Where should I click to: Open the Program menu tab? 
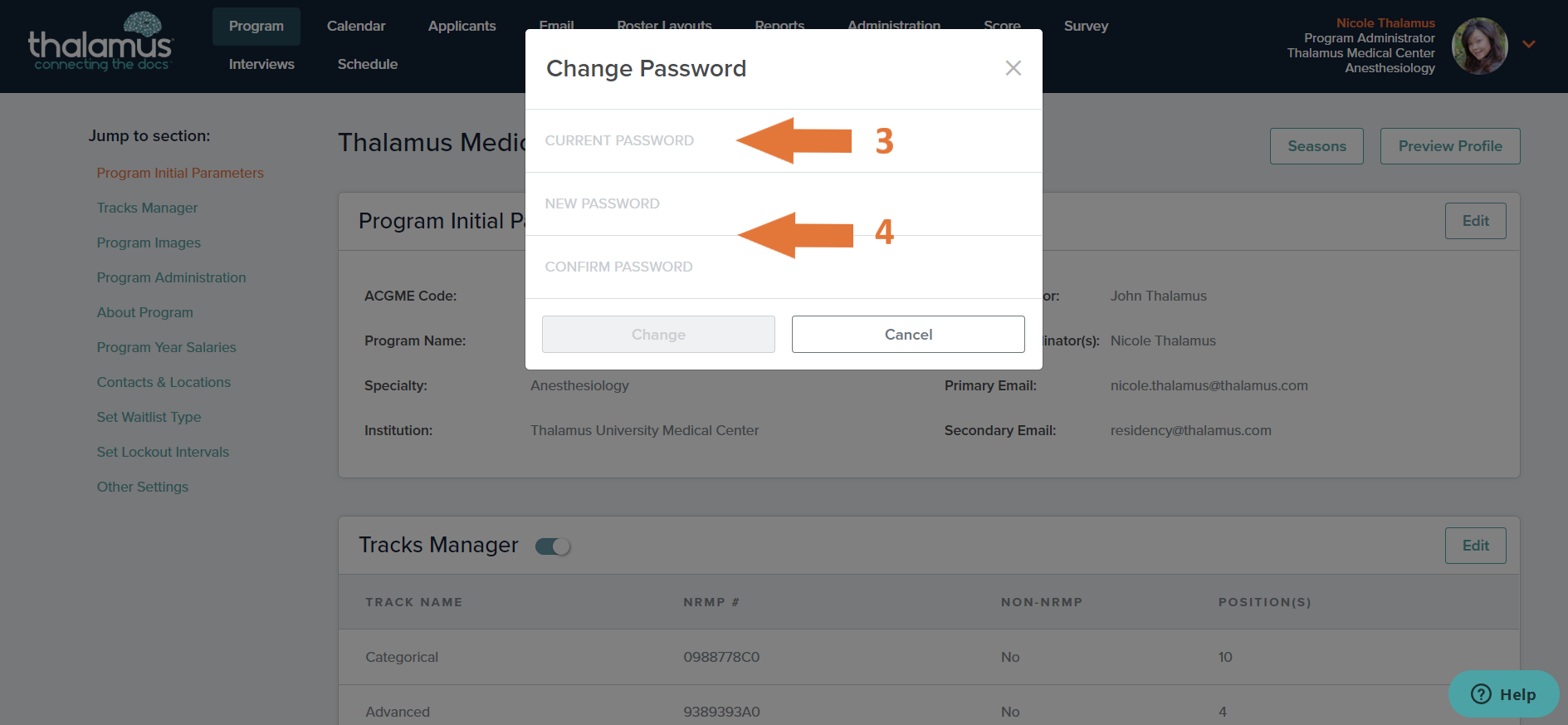coord(256,27)
